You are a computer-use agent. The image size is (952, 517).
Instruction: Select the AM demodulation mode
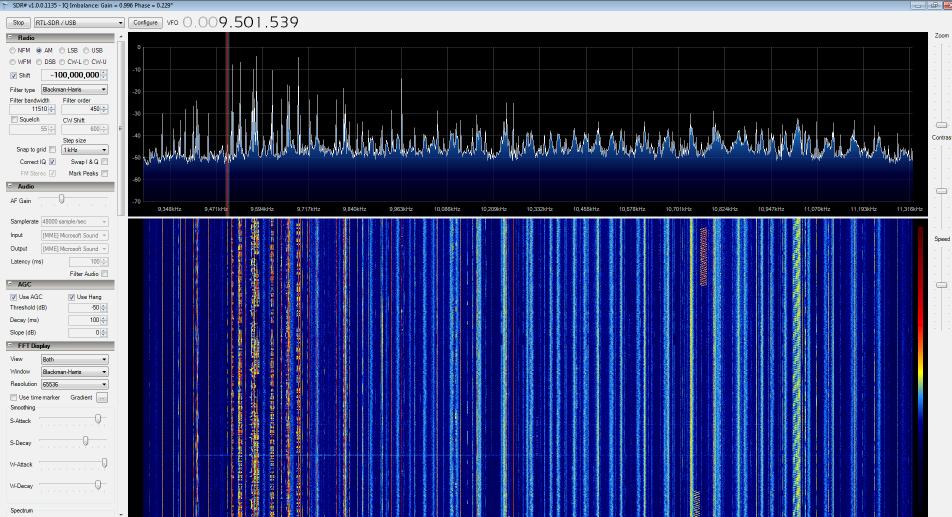(x=39, y=50)
